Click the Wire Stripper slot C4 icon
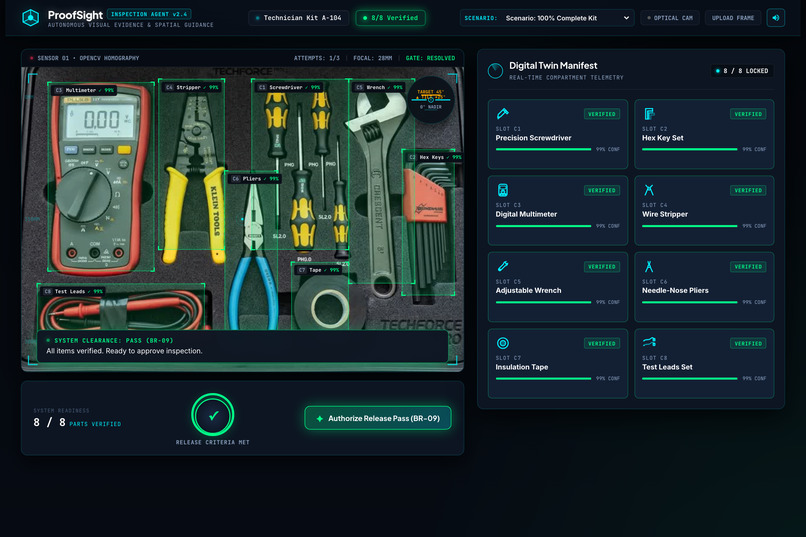The height and width of the screenshot is (537, 806). tap(649, 190)
